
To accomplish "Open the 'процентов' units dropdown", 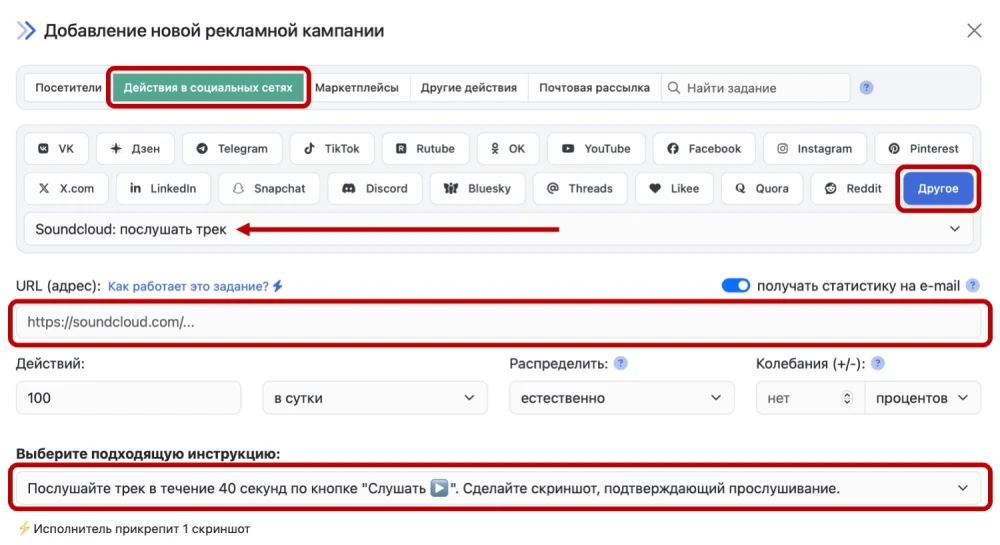I will (x=921, y=398).
